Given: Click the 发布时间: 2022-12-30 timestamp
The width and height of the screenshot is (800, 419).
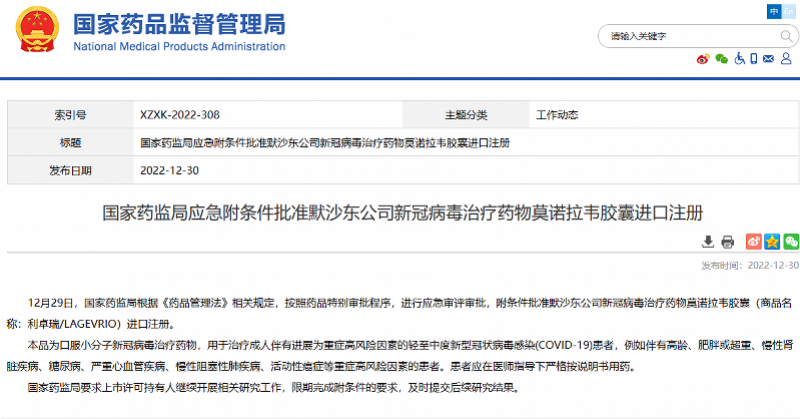Looking at the screenshot, I should point(750,265).
